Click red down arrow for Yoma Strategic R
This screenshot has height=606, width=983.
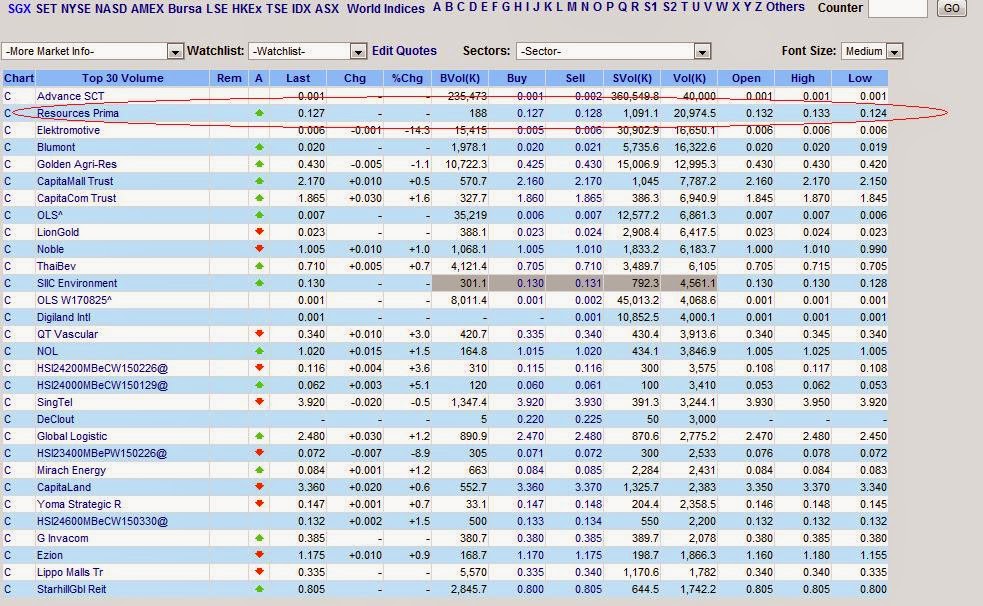point(259,504)
